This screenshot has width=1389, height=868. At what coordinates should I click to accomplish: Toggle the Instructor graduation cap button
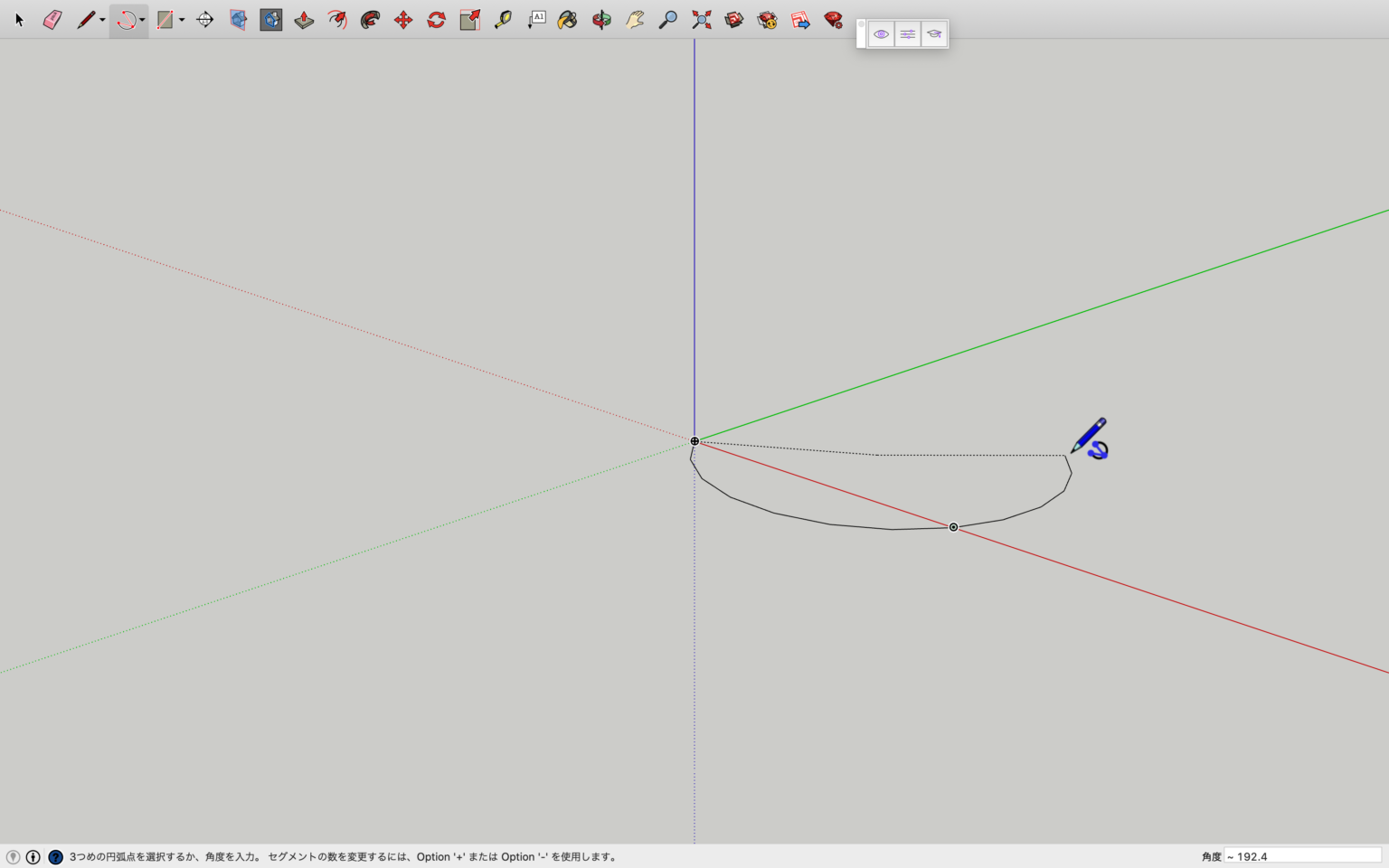tap(934, 34)
